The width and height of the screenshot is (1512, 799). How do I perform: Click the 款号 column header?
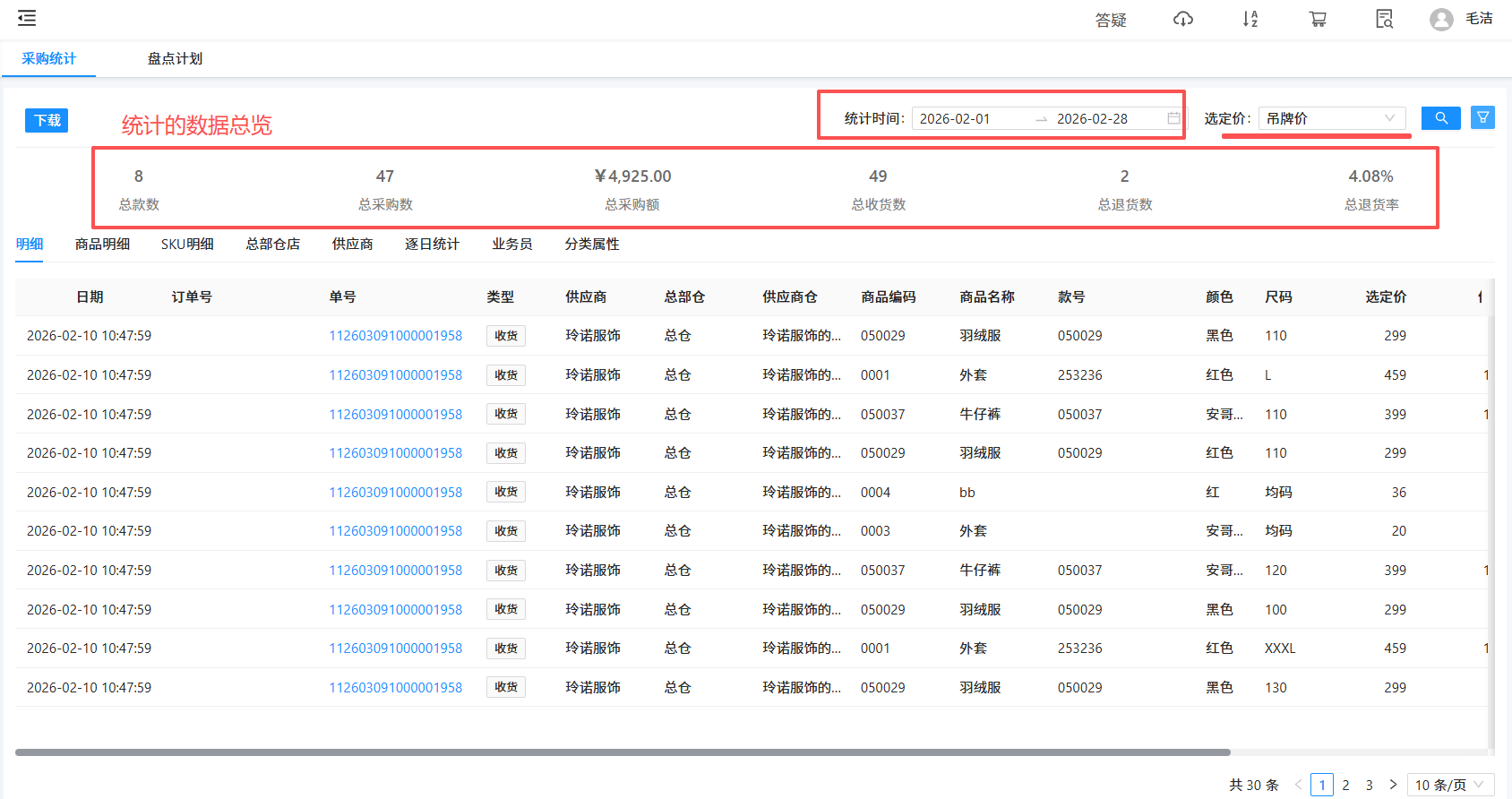tap(1071, 296)
